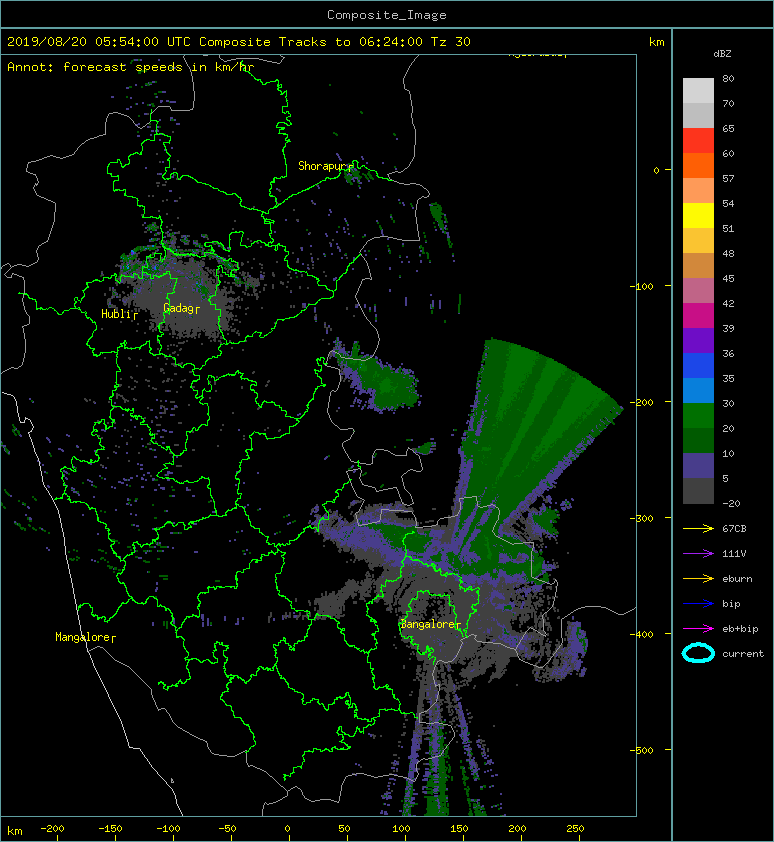This screenshot has width=774, height=842.
Task: Click the 'eburn' legend label
Action: 737,578
